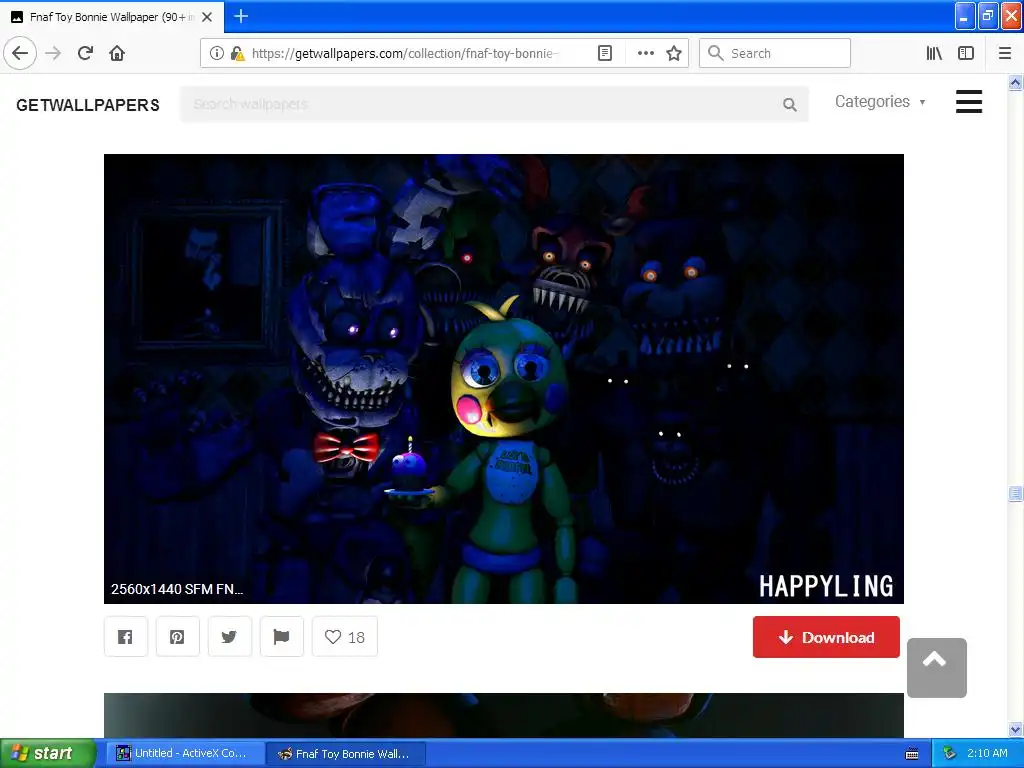Toggle reader view icon in the address bar
This screenshot has width=1024, height=768.
pos(605,53)
